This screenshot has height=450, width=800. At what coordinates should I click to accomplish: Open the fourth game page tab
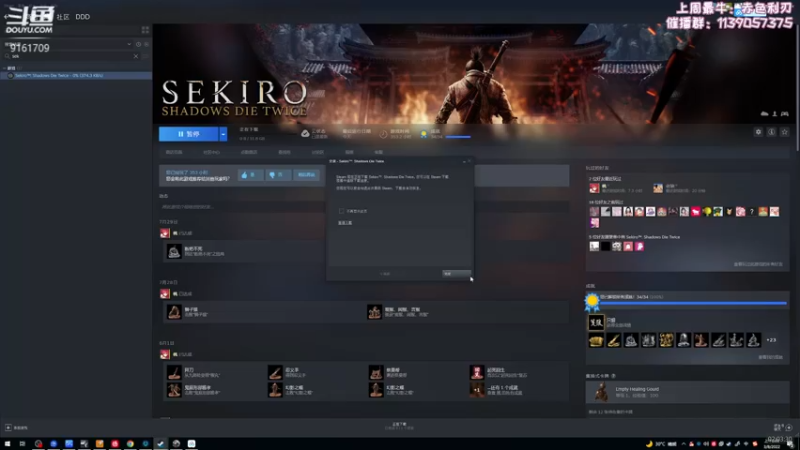[x=284, y=152]
